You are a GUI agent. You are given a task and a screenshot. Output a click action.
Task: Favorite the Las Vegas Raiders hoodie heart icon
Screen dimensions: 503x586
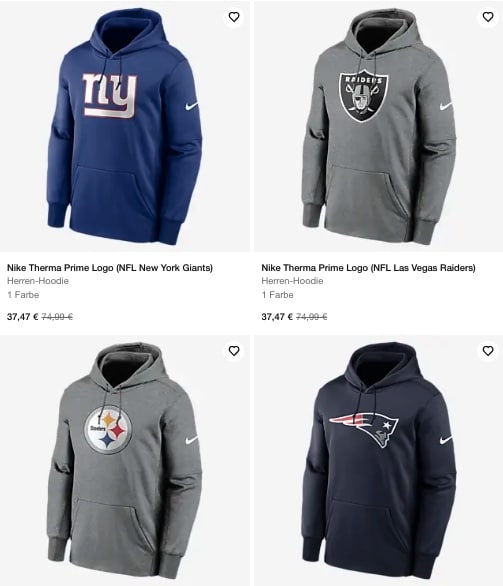pyautogui.click(x=488, y=17)
